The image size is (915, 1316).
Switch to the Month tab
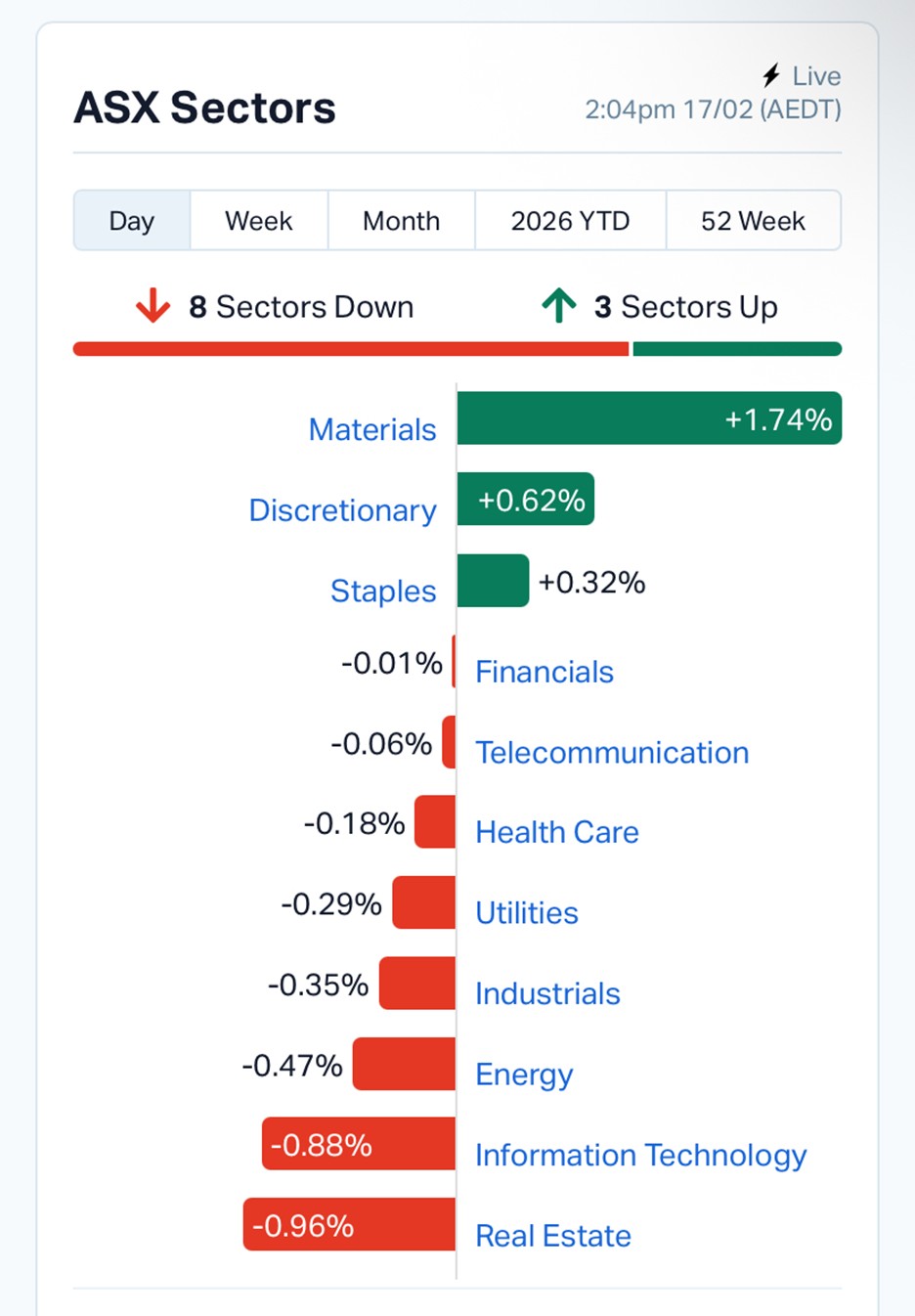[401, 221]
